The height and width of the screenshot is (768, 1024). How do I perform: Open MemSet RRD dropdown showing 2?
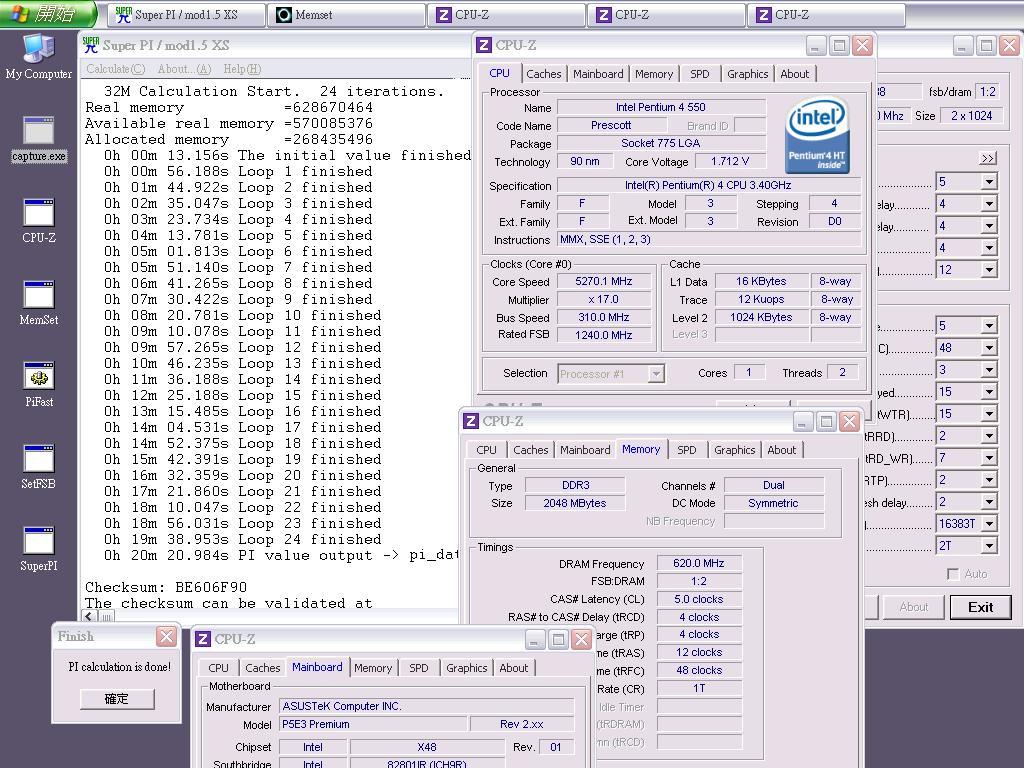[x=967, y=436]
